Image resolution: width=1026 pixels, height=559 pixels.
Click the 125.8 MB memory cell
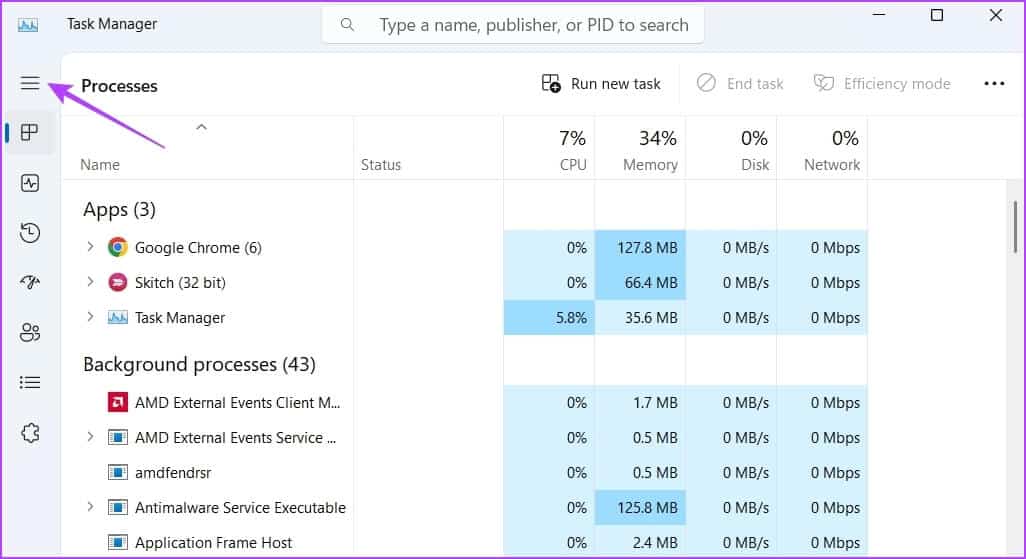point(640,507)
